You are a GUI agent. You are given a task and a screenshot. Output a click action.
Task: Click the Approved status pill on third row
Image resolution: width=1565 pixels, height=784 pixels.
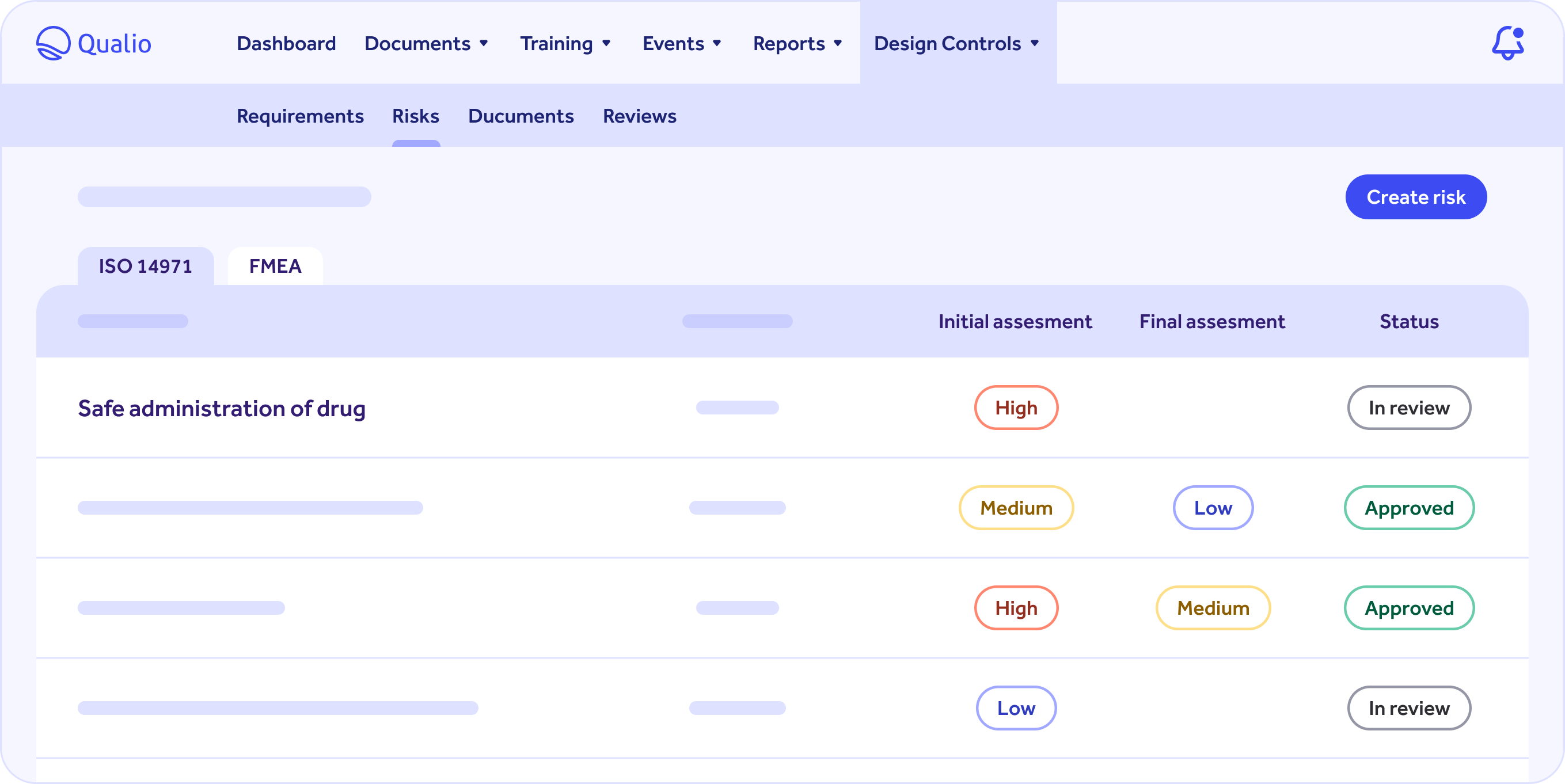pos(1409,608)
